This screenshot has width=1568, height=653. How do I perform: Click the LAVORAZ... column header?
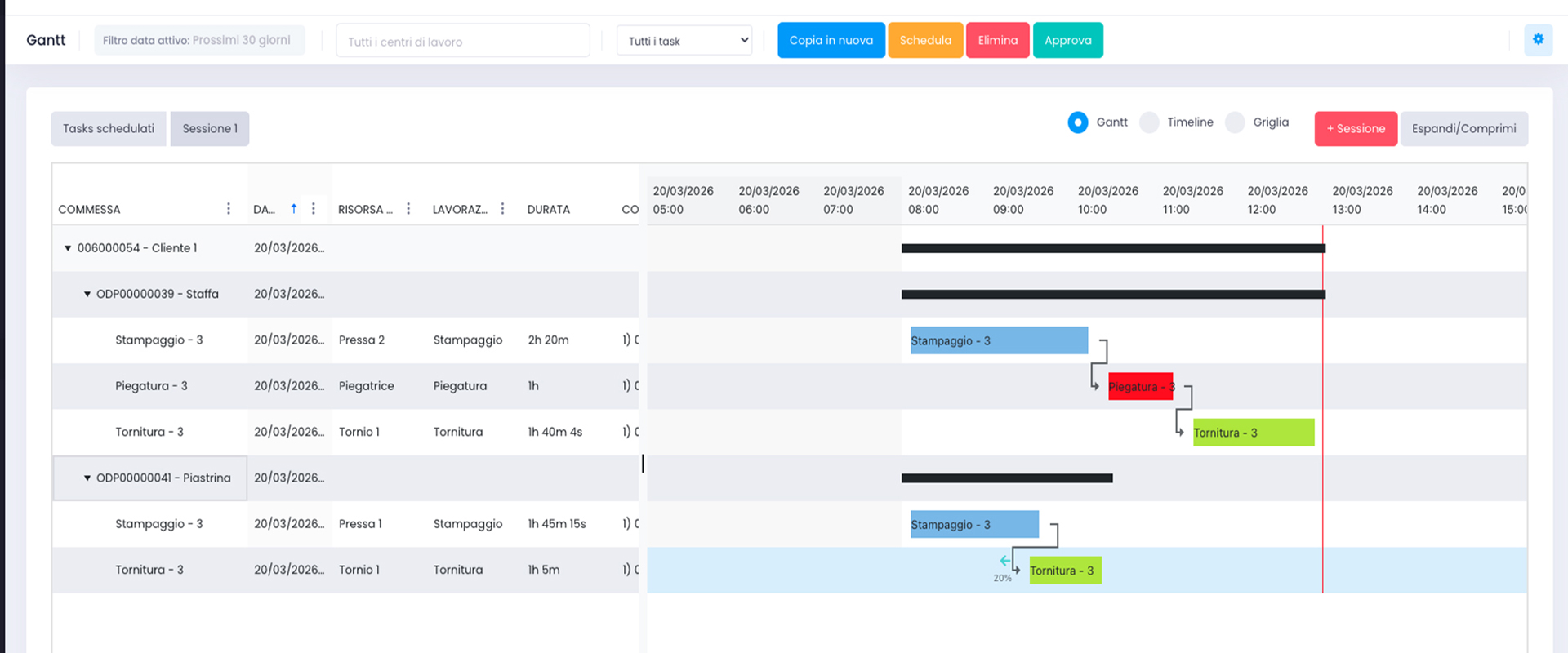pos(460,210)
